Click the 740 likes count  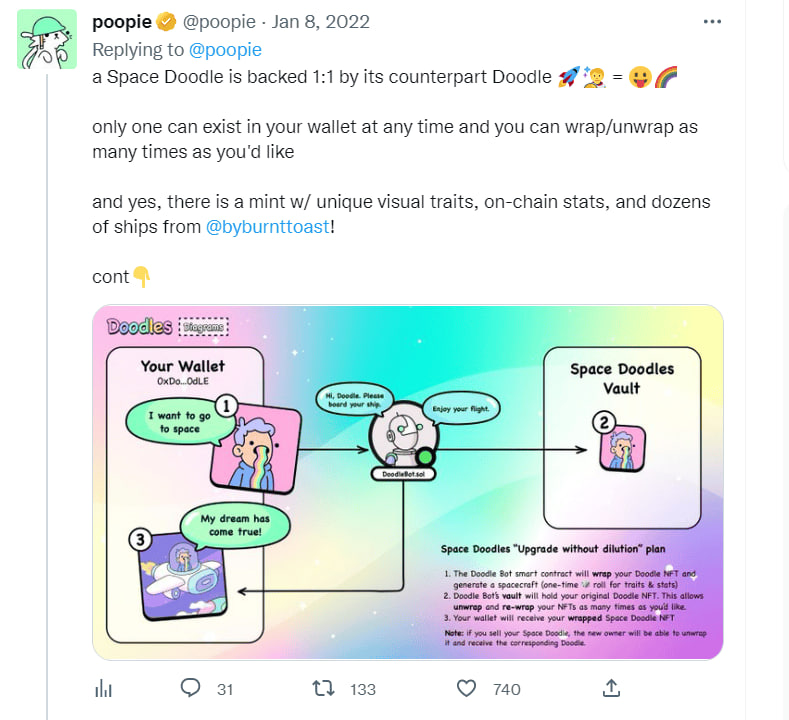click(x=506, y=689)
